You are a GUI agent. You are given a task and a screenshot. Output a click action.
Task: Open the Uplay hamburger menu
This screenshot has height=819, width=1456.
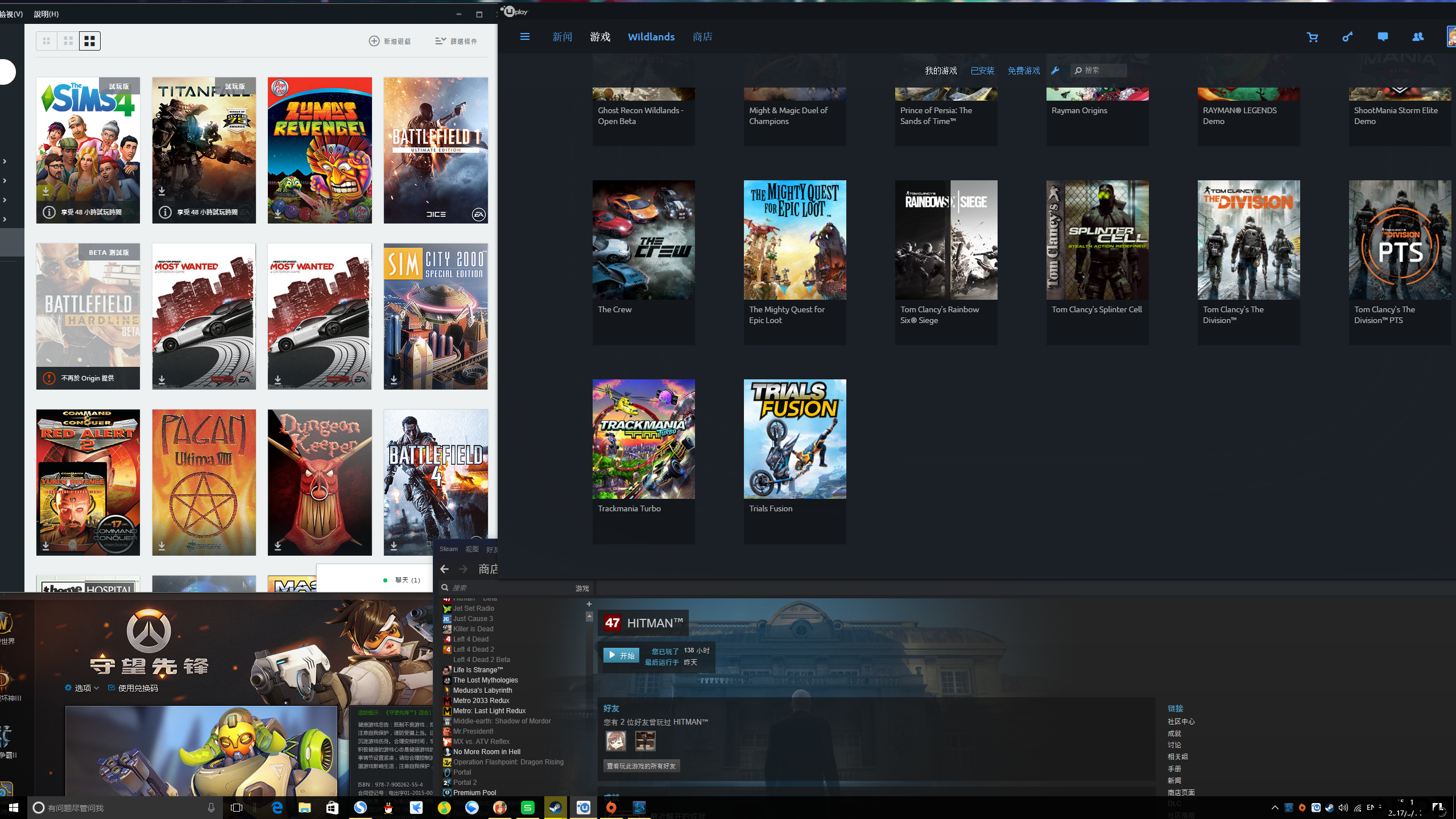coord(524,37)
